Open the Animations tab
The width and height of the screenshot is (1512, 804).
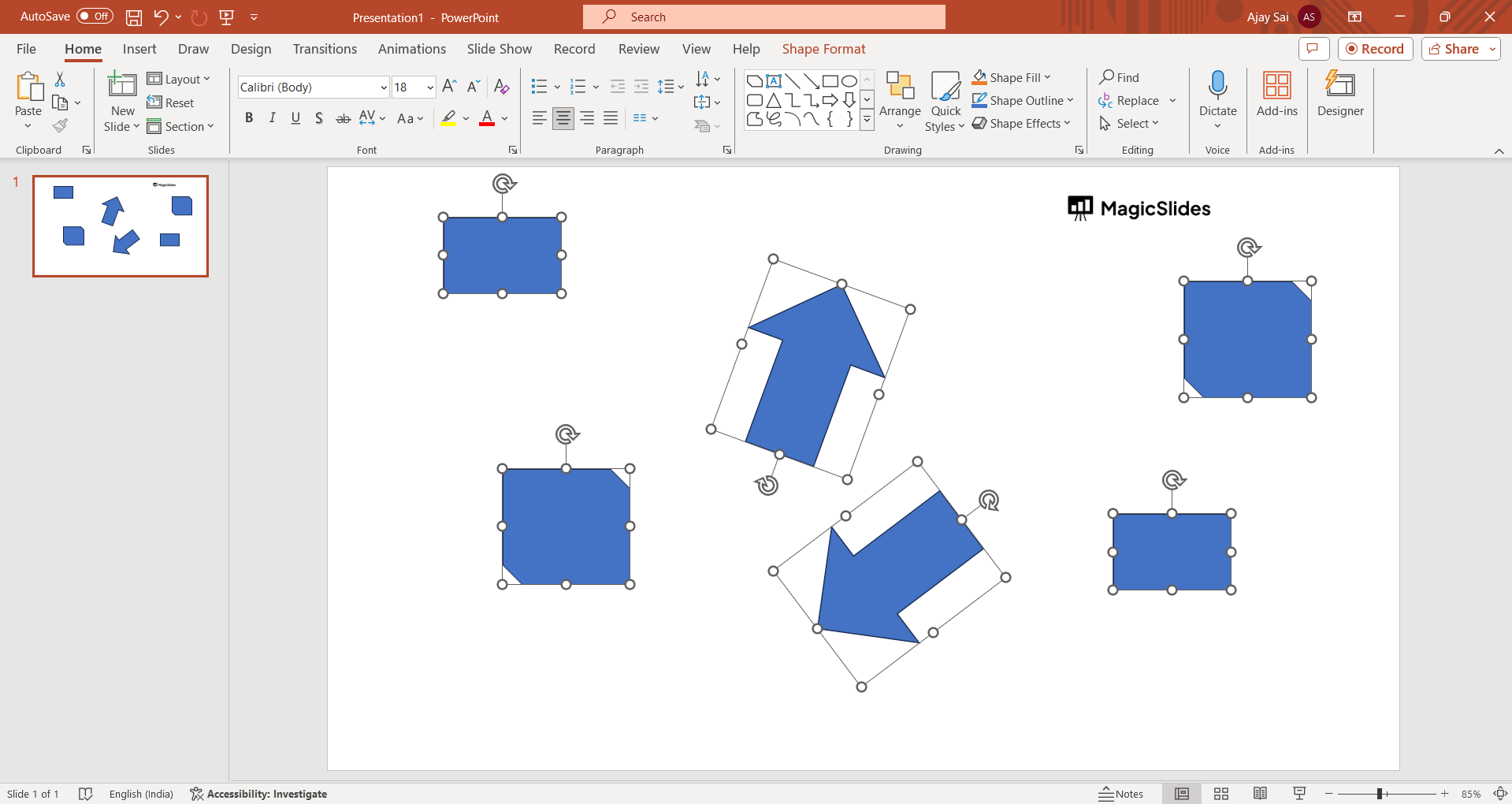412,49
